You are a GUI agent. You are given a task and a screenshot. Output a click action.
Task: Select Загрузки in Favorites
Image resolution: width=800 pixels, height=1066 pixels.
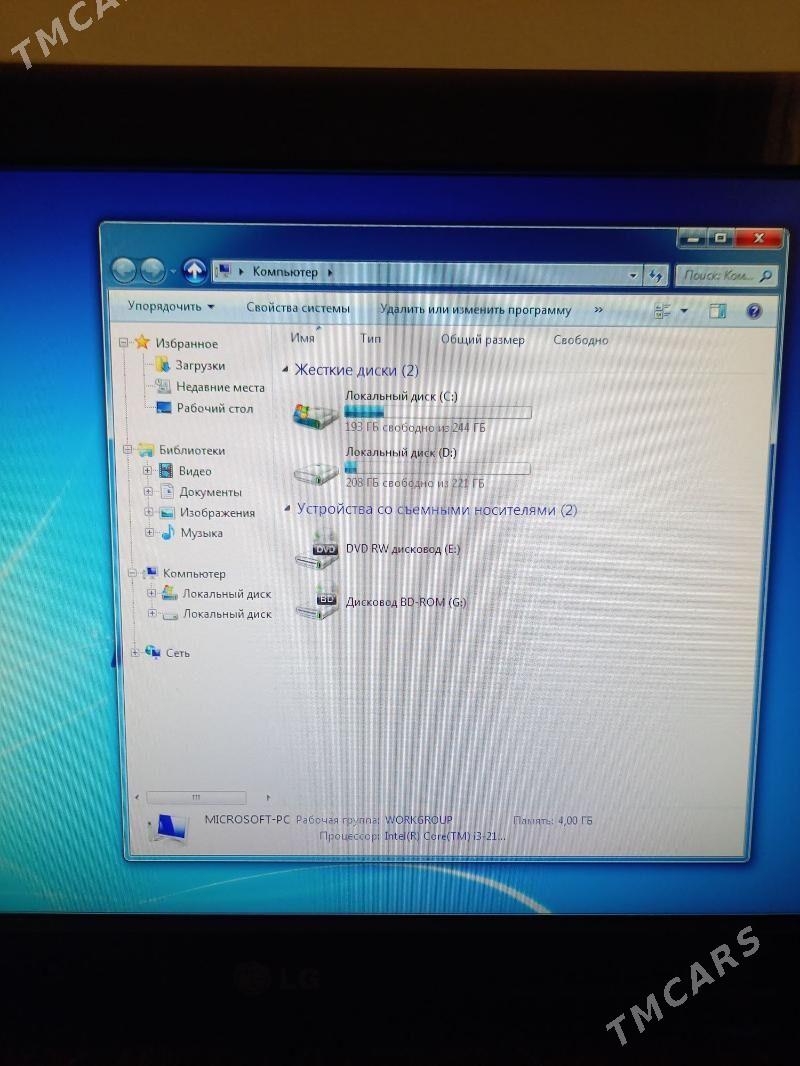point(200,366)
